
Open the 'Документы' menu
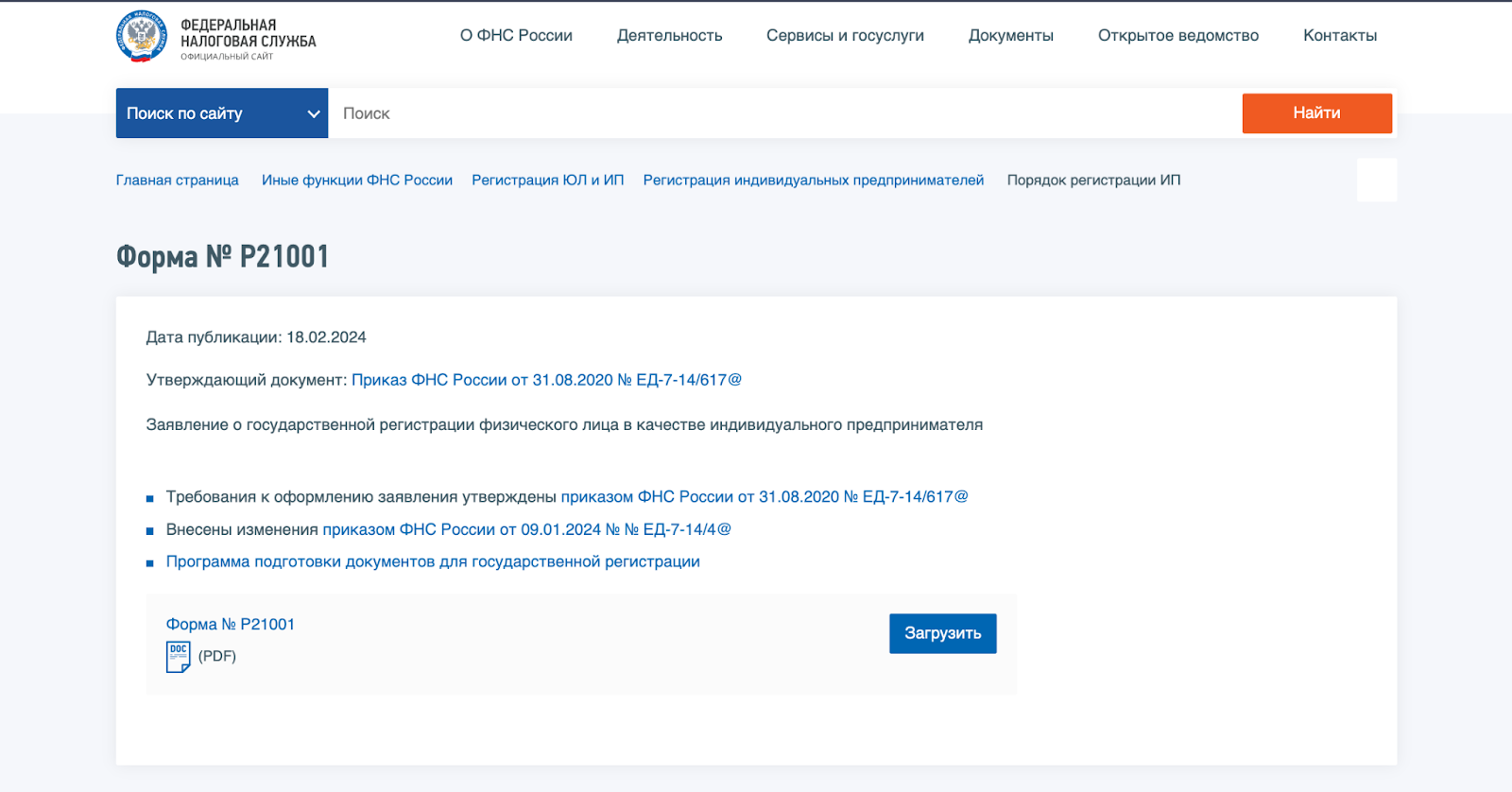(x=1010, y=36)
